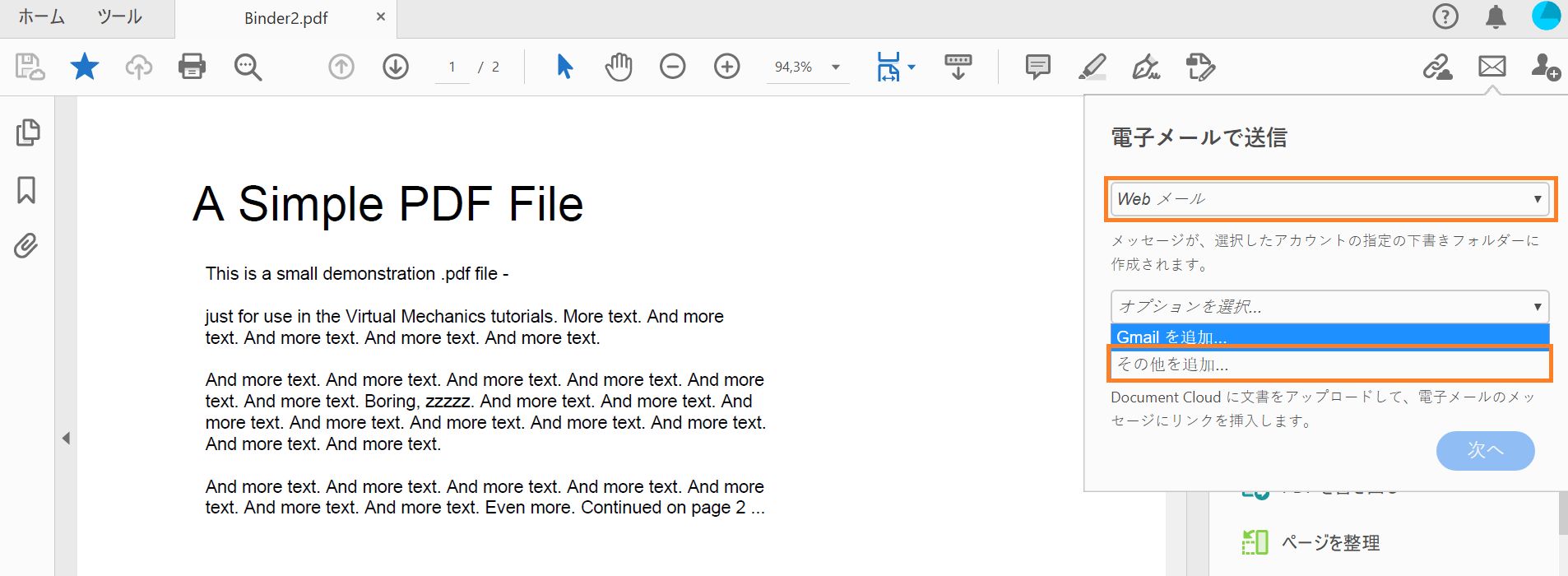Open the zoom percentage dropdown
The image size is (1568, 576).
(x=836, y=67)
